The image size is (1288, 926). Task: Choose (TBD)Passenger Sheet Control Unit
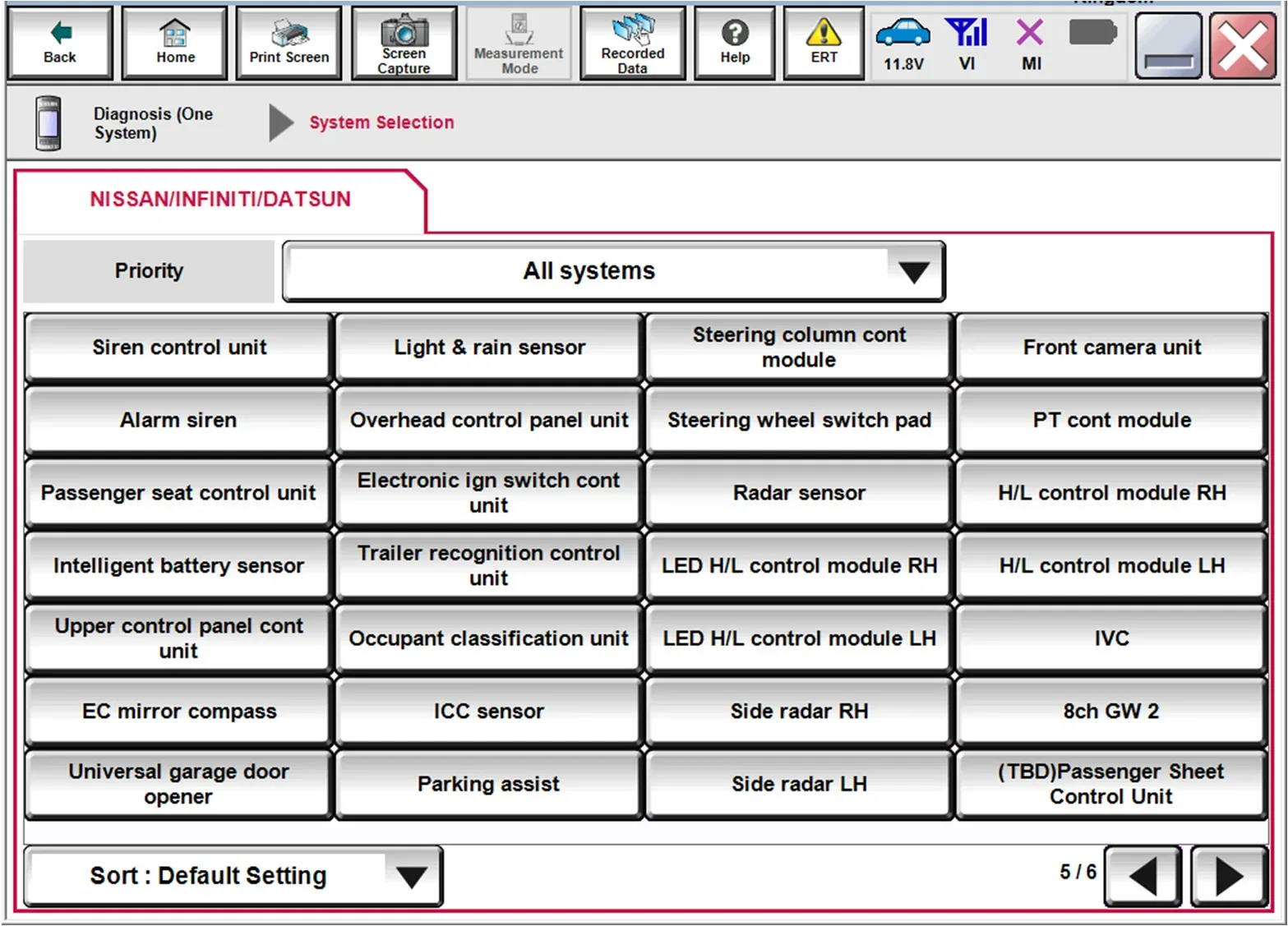click(x=1111, y=784)
